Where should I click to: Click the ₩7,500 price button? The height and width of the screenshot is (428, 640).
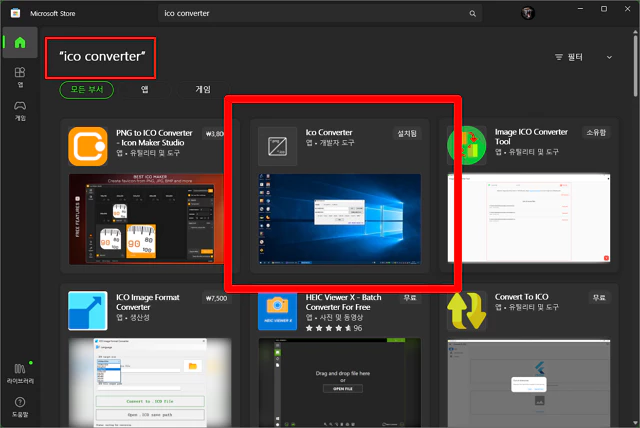click(216, 298)
